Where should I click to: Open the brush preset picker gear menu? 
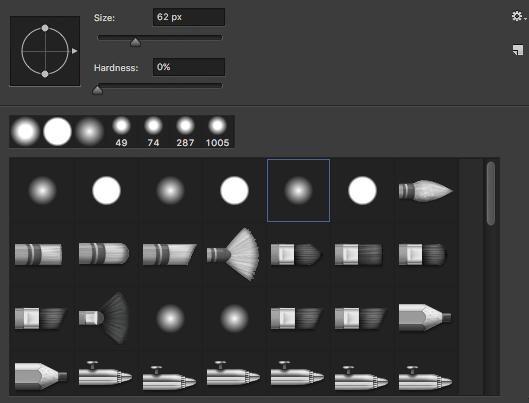point(519,16)
